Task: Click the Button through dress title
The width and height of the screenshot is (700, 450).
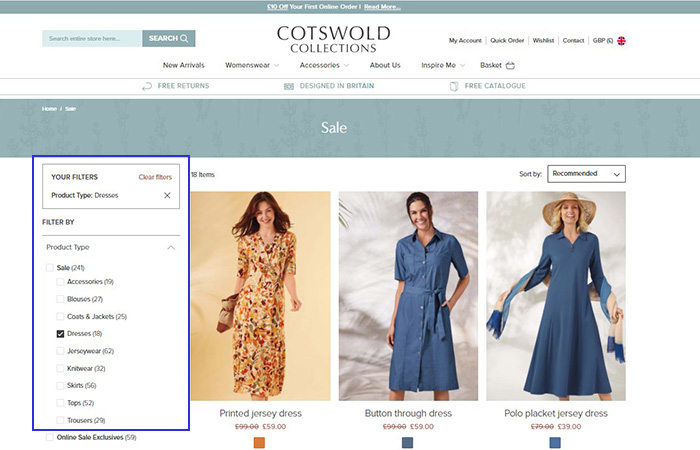Action: 408,413
